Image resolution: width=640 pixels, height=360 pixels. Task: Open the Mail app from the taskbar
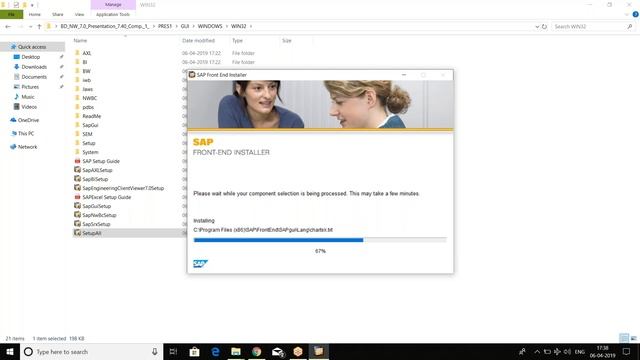pos(278,351)
